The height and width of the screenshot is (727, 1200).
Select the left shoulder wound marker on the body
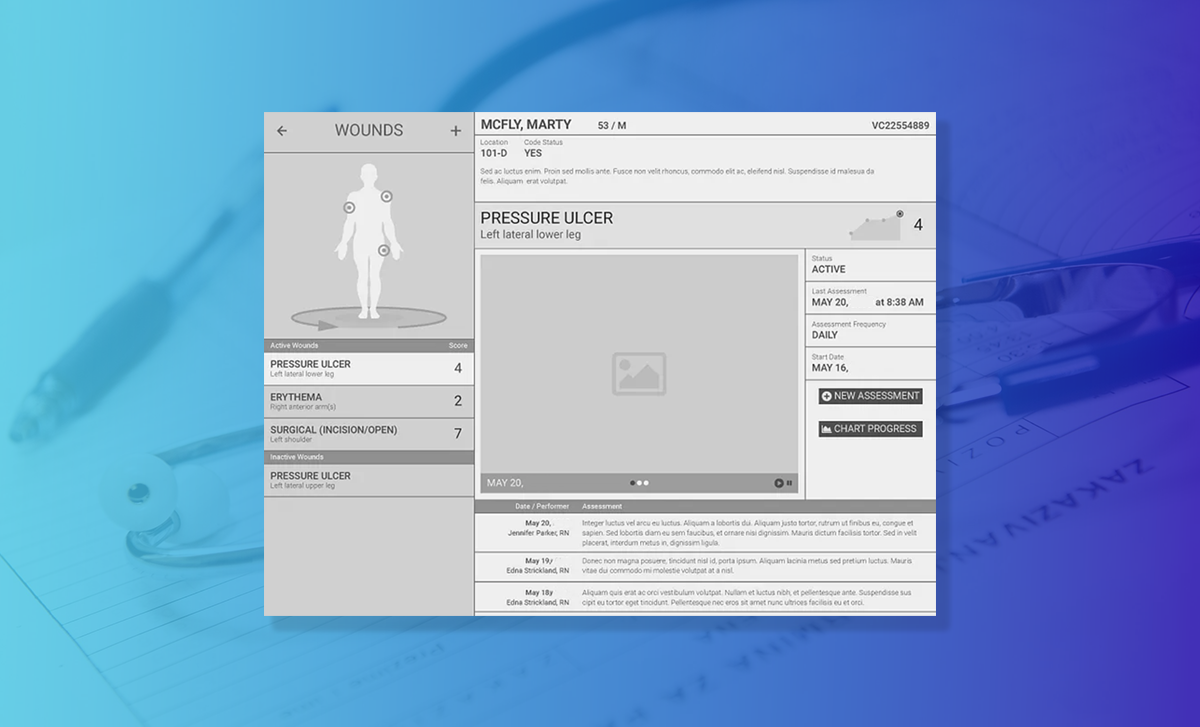tap(386, 197)
